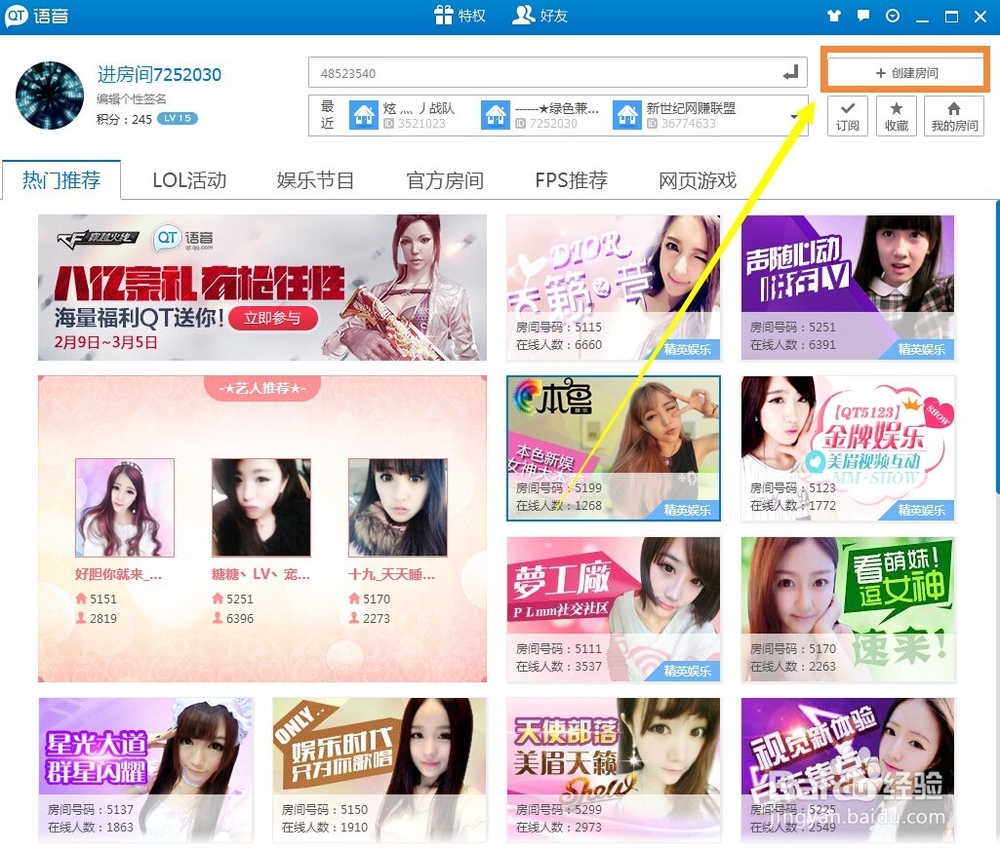The width and height of the screenshot is (1000, 851).
Task: Edit the 编辑个性签名 signature text
Action: coord(131,99)
